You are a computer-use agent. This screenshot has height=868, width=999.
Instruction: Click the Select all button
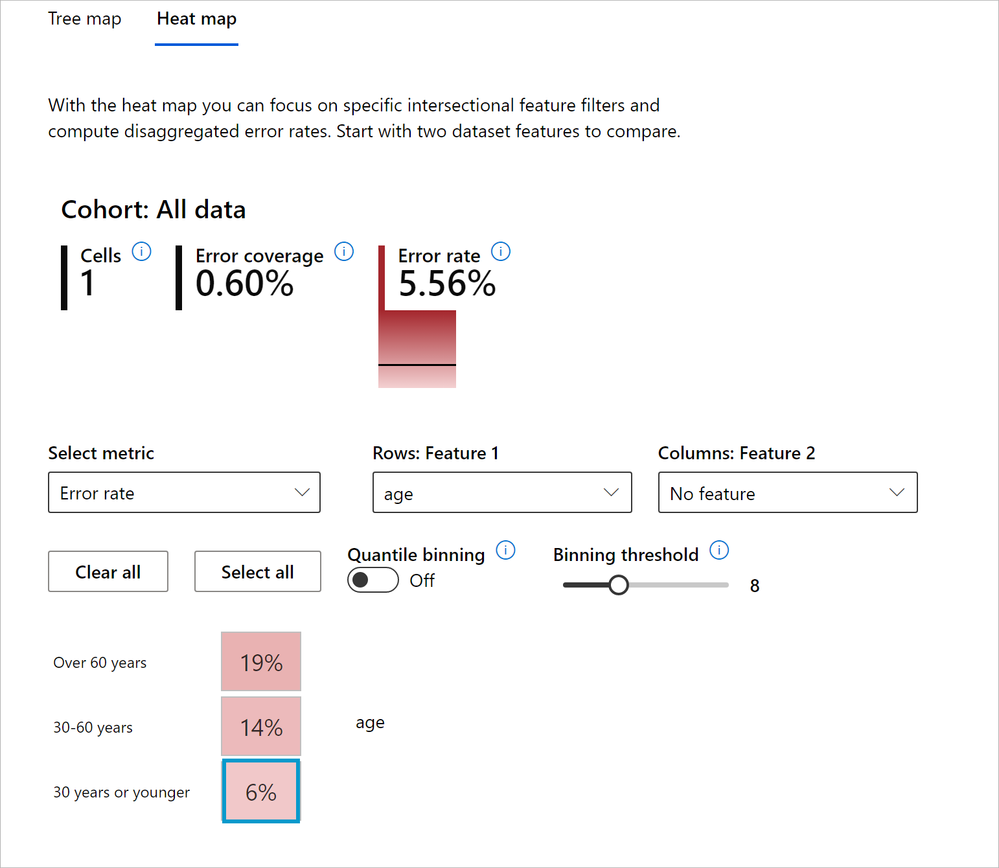(x=257, y=572)
